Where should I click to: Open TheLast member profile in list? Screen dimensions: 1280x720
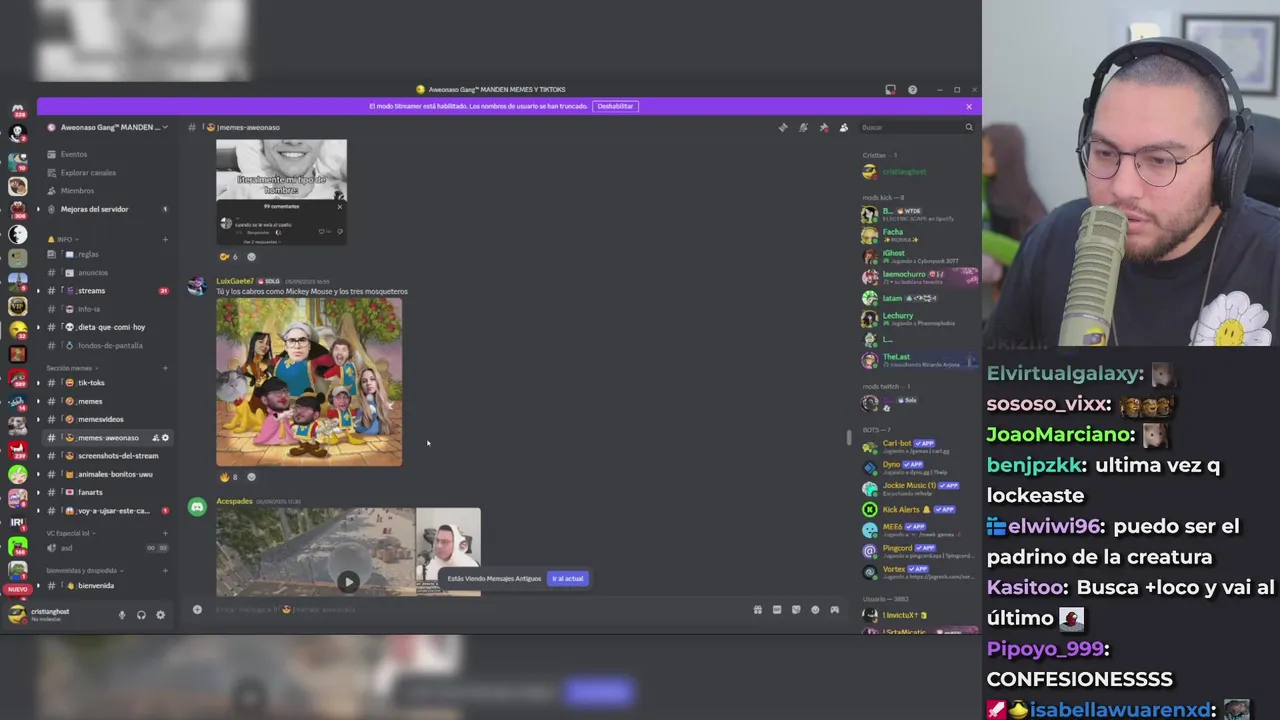click(x=919, y=360)
